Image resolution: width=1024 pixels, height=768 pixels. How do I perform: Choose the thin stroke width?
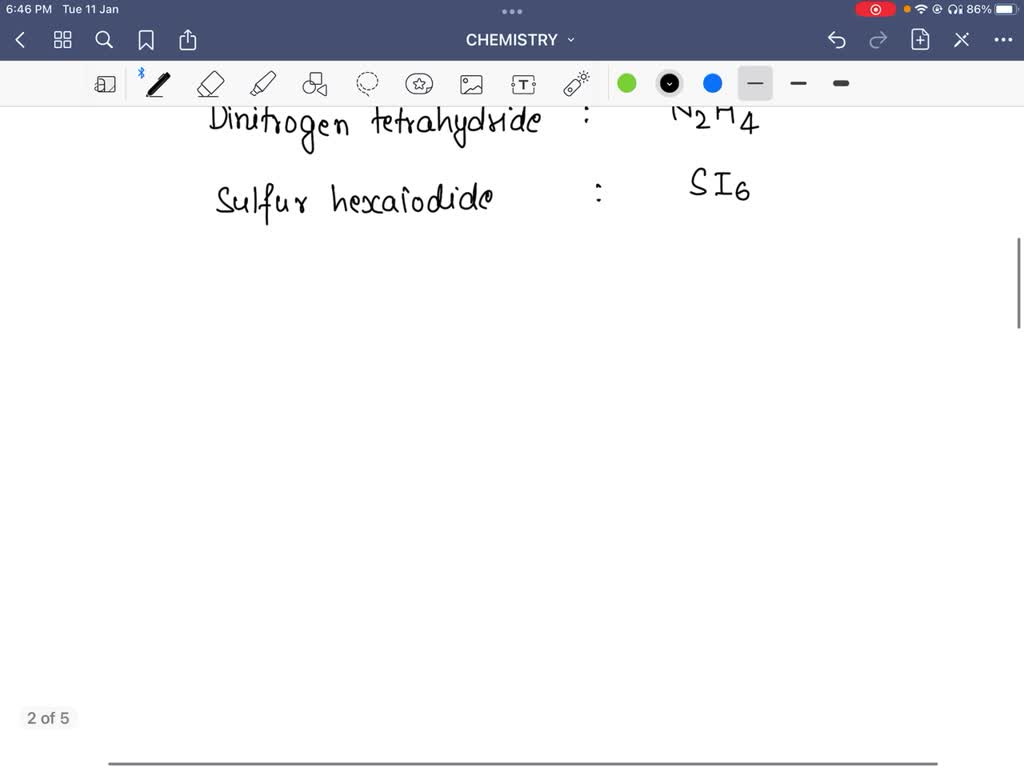point(755,84)
